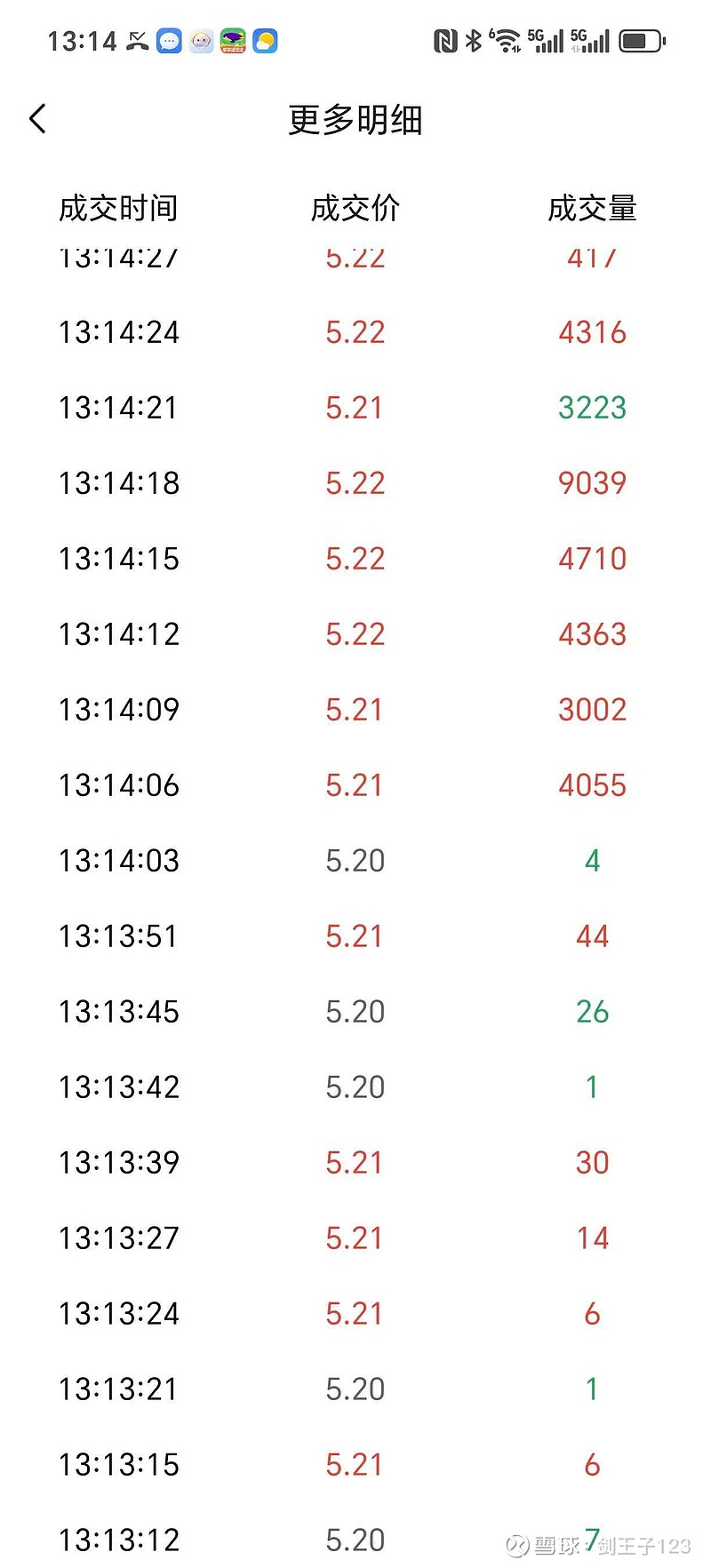Tap the volume 4055 entry
Viewport: 711px width, 1568px height.
click(592, 785)
